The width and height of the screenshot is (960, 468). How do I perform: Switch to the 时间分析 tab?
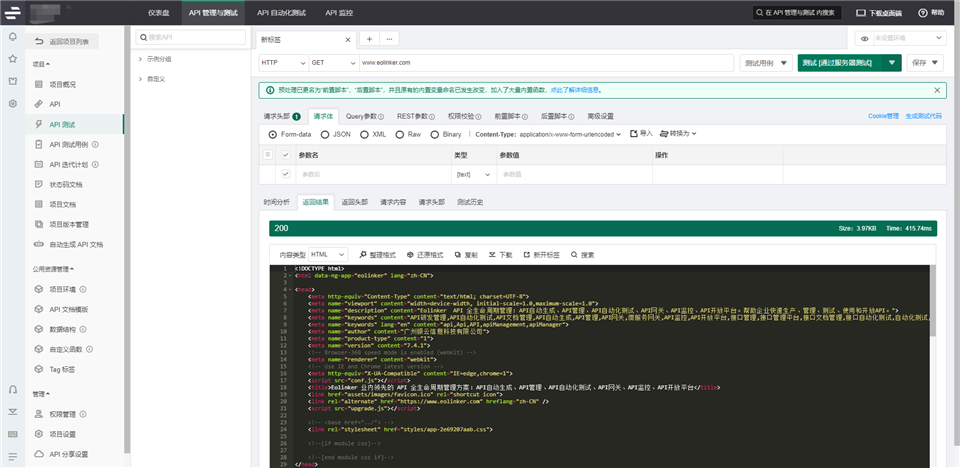pyautogui.click(x=277, y=202)
